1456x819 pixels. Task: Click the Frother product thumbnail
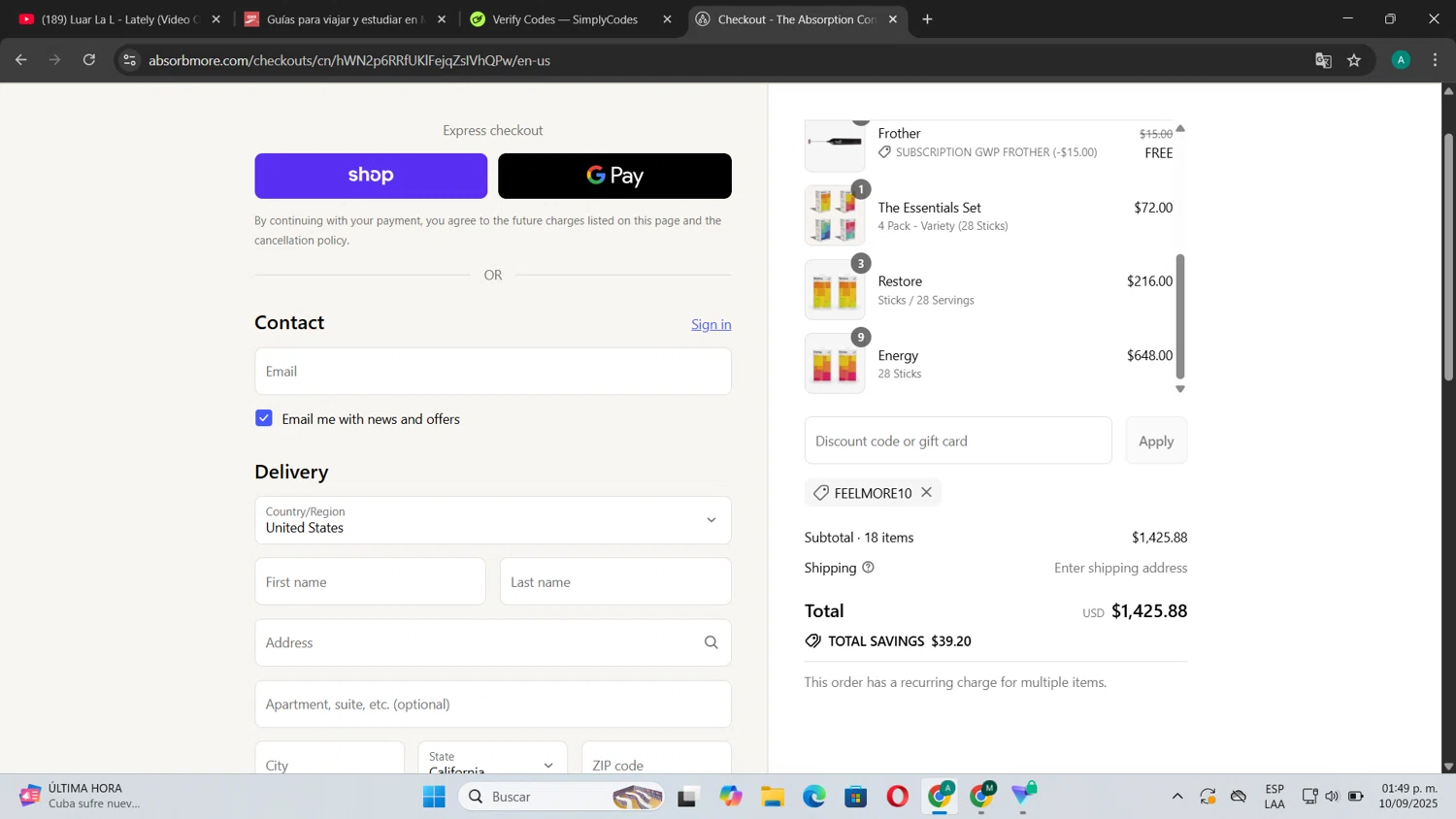tap(835, 146)
